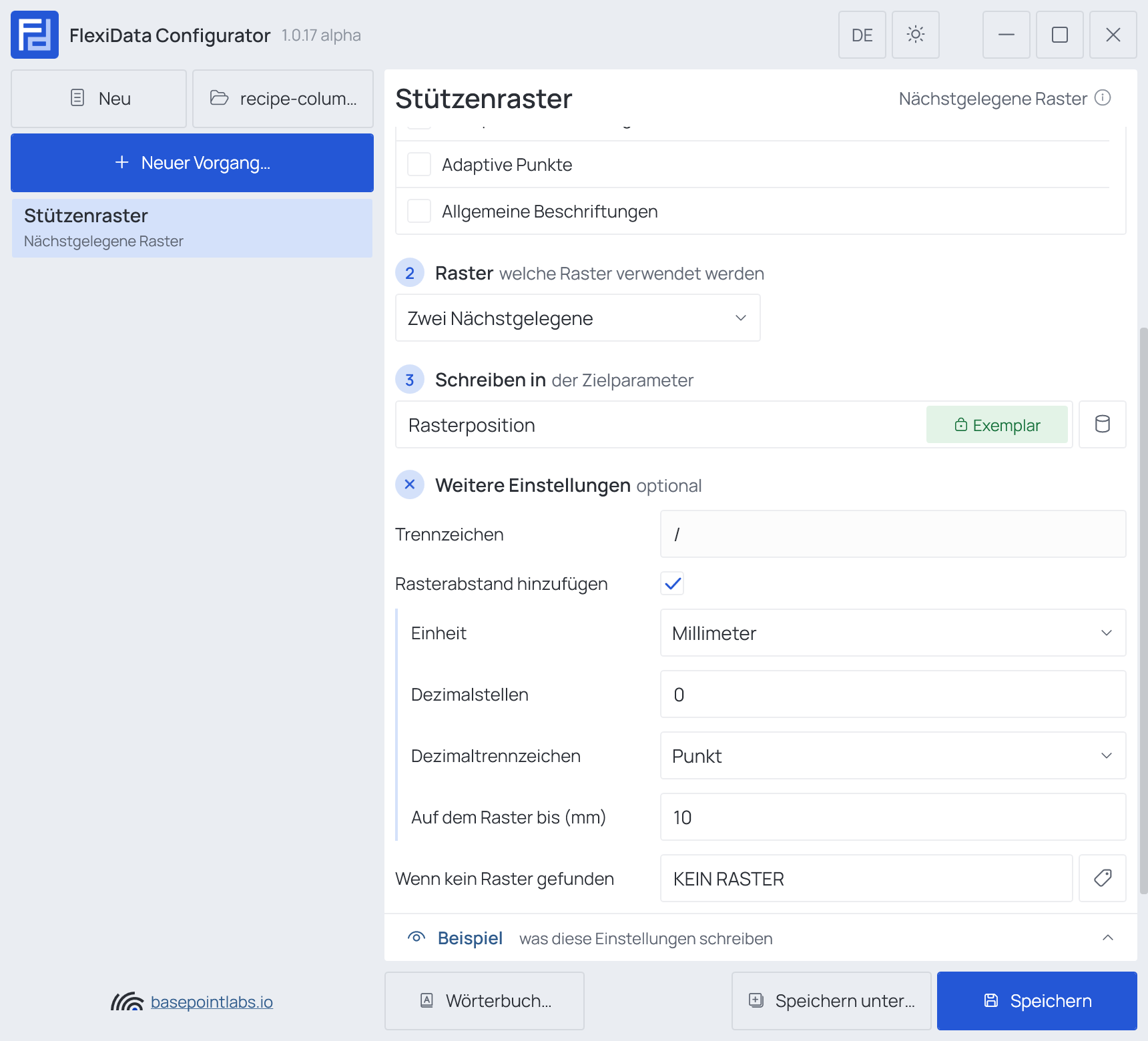This screenshot has height=1041, width=1148.
Task: Uncheck Rasterabstand hinzufügen
Action: [673, 583]
